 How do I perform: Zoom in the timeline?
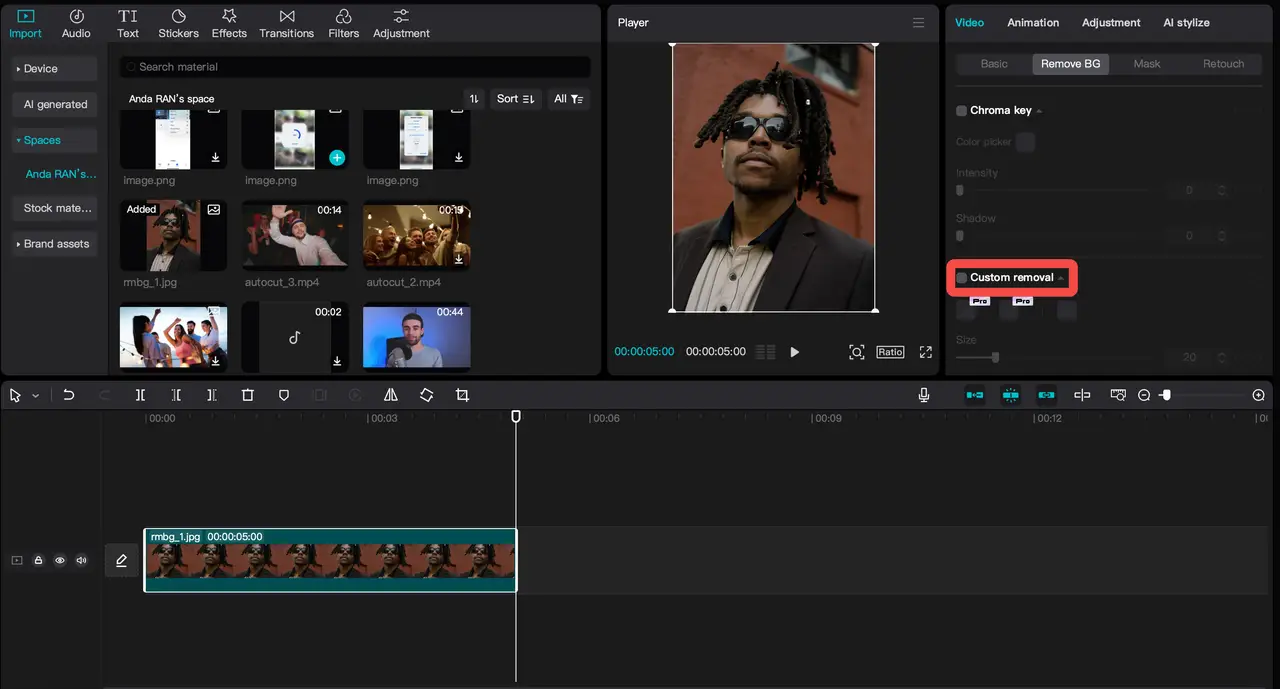pos(1259,395)
